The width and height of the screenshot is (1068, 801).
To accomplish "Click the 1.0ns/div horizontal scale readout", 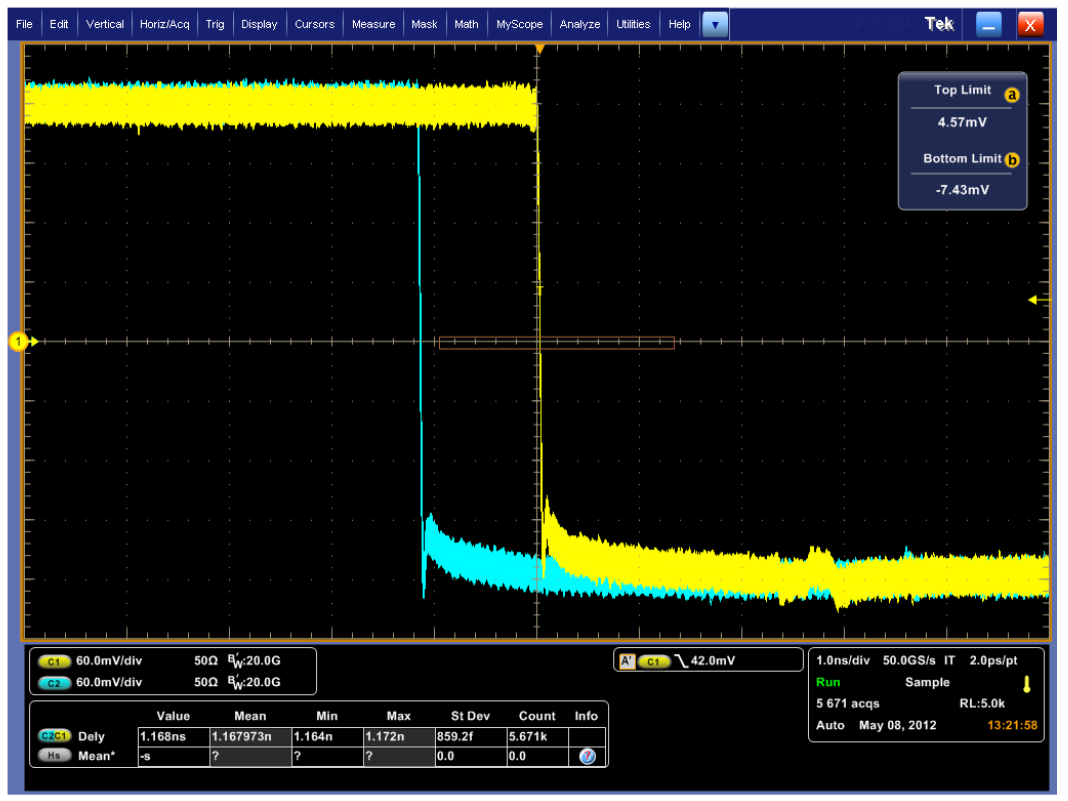I will click(845, 661).
